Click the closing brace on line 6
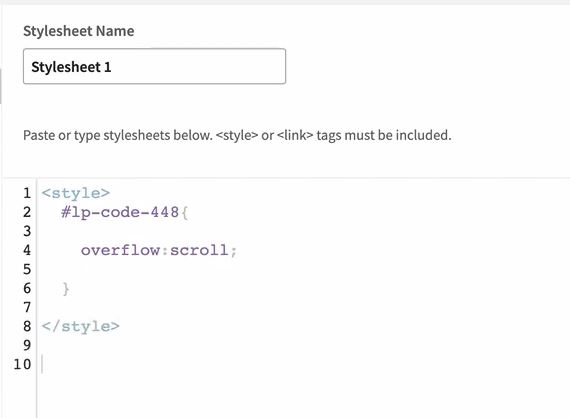 [x=66, y=289]
